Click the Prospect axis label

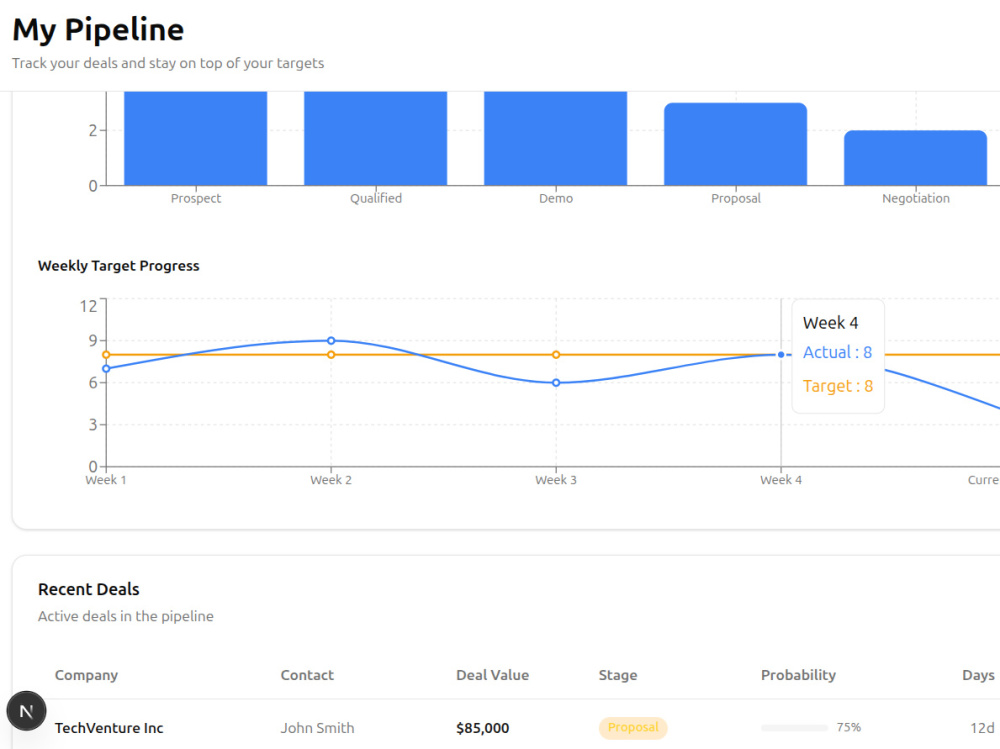196,198
